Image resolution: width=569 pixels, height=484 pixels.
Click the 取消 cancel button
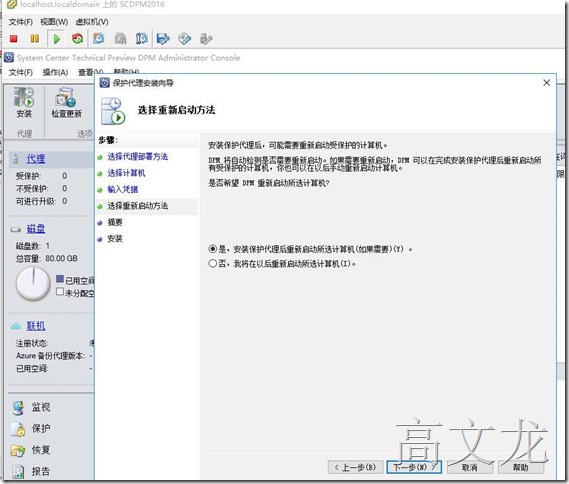(470, 467)
